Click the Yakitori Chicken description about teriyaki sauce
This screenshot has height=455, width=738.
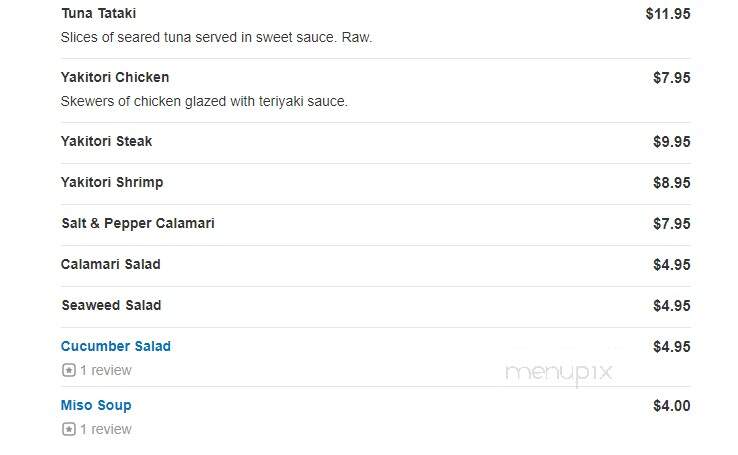pyautogui.click(x=204, y=101)
